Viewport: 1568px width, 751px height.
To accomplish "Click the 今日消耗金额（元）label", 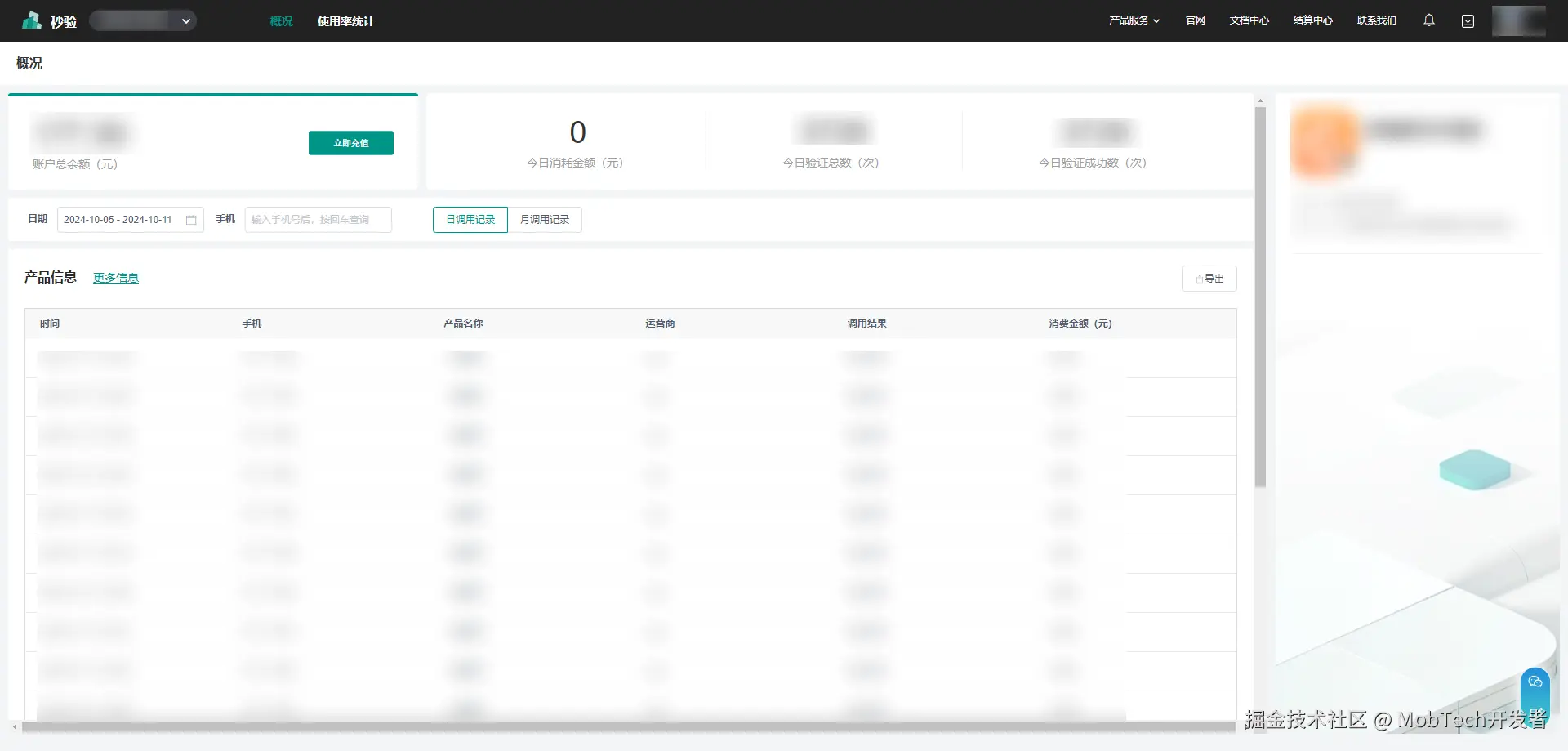I will click(x=575, y=163).
